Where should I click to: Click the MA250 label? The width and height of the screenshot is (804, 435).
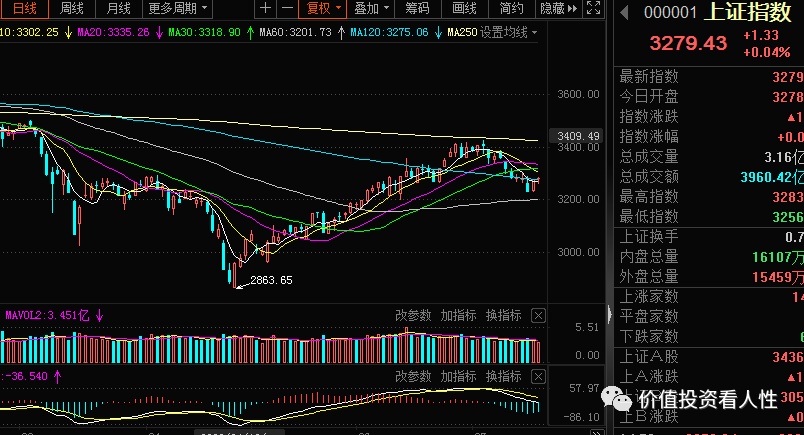tap(462, 32)
